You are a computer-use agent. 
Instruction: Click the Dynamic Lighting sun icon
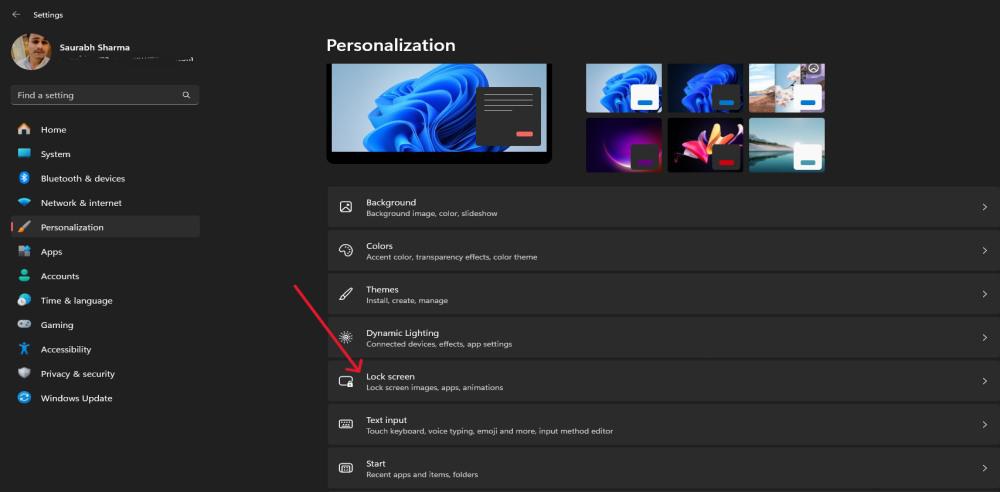pos(346,338)
